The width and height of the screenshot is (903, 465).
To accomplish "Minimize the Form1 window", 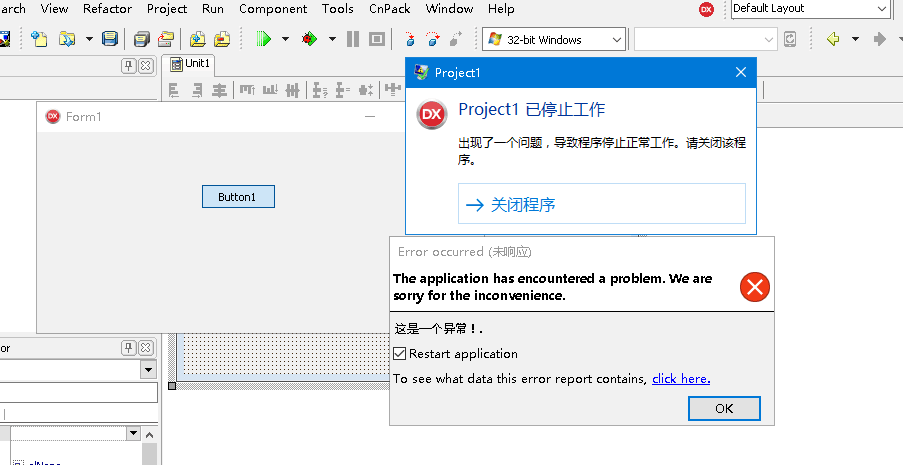I will coord(370,116).
